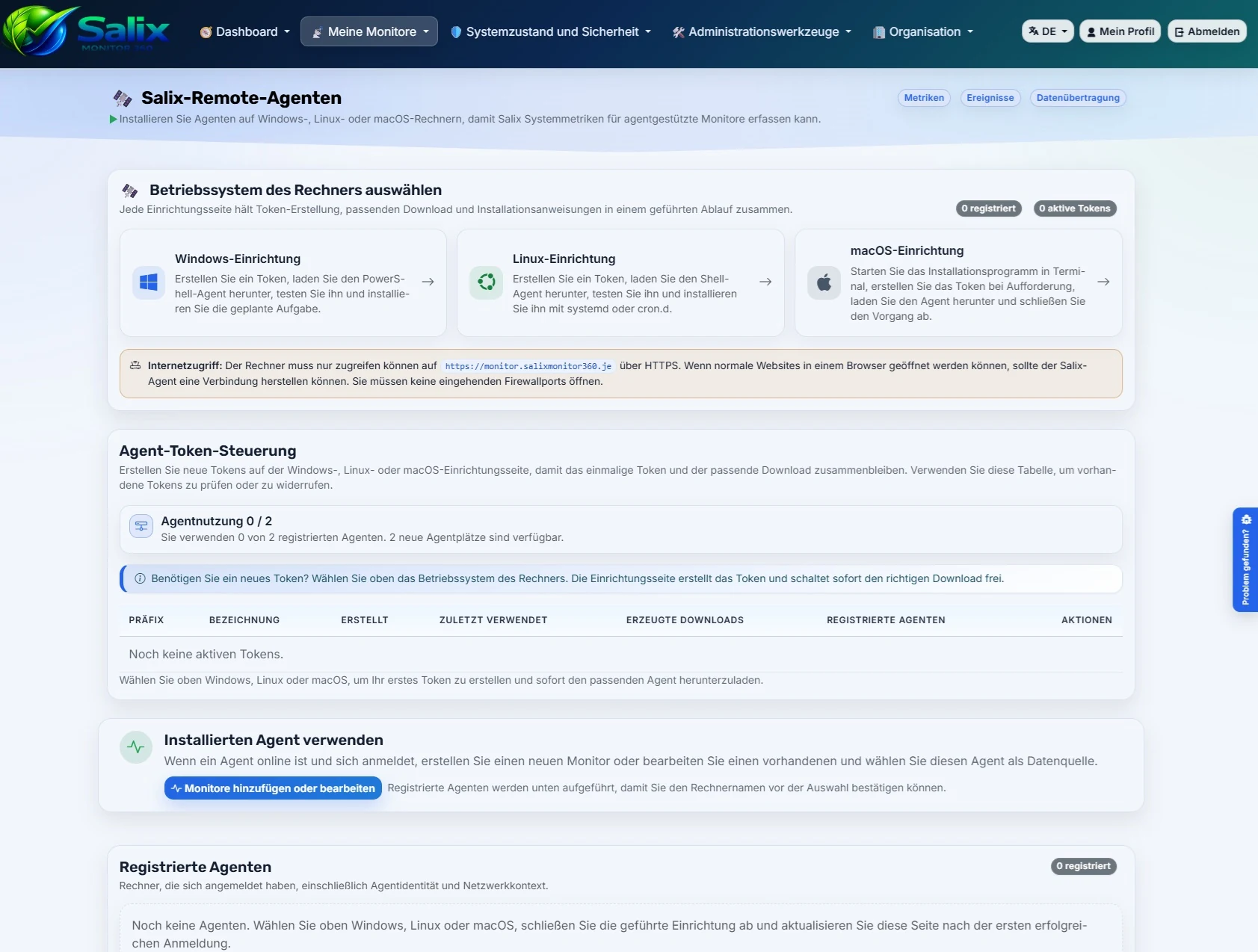
Task: Click the AKTIONEN column header
Action: tap(1087, 620)
